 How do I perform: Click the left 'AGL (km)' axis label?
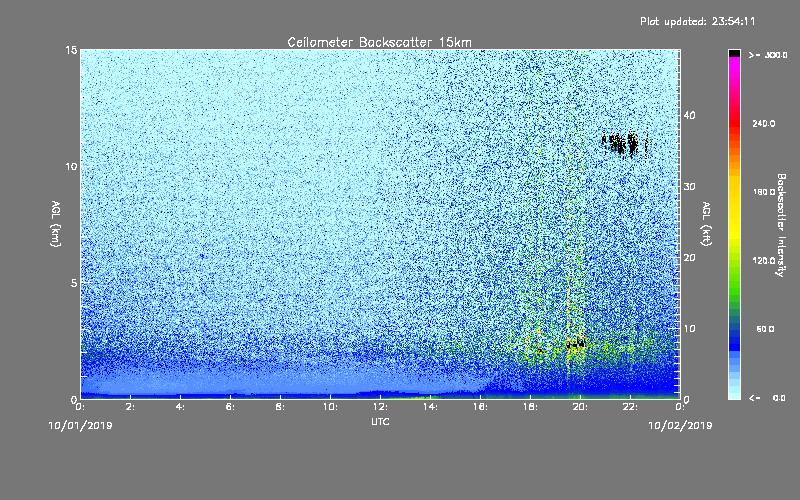click(x=56, y=223)
